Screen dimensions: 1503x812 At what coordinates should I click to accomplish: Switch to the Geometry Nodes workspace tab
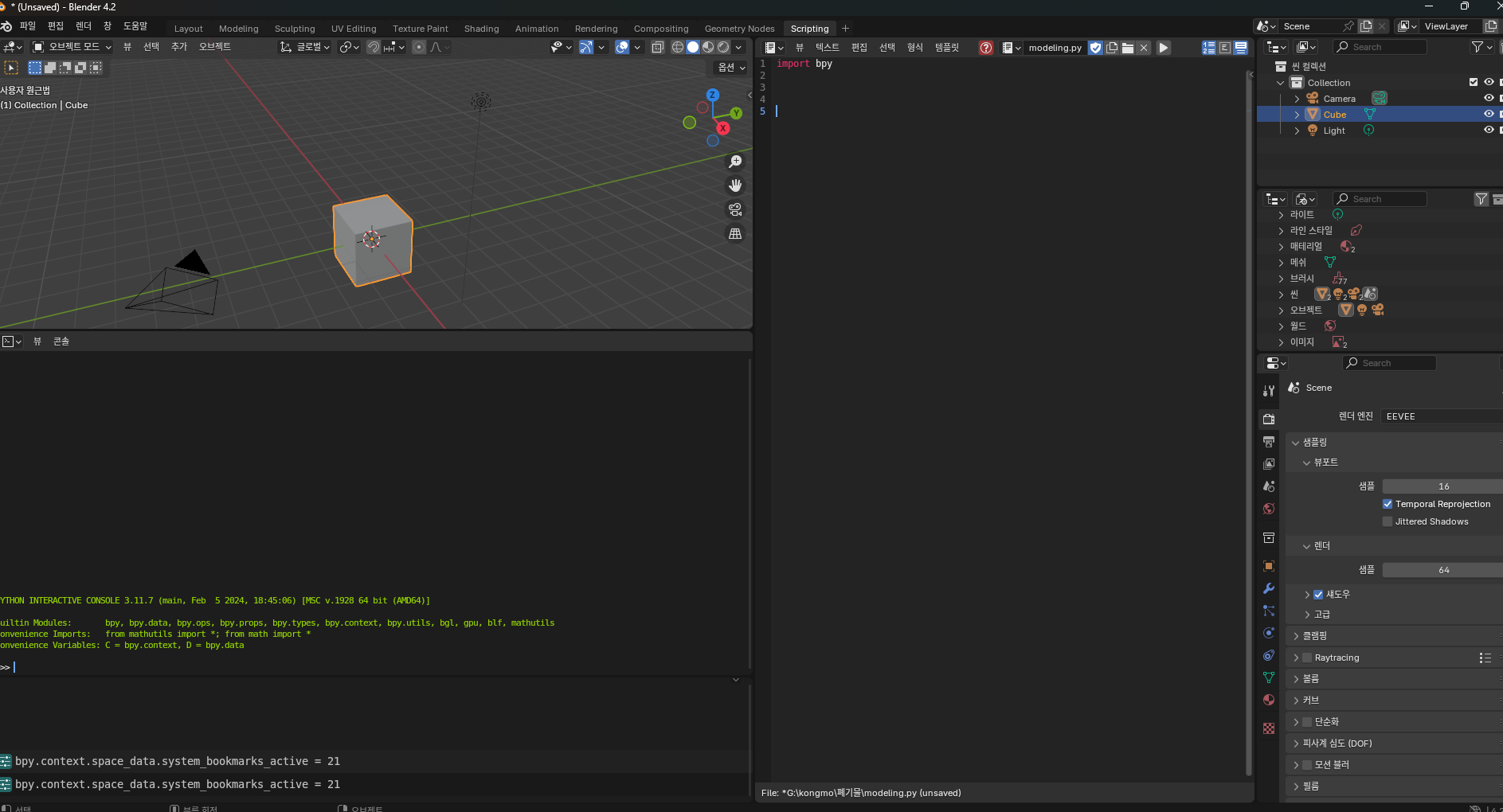739,29
